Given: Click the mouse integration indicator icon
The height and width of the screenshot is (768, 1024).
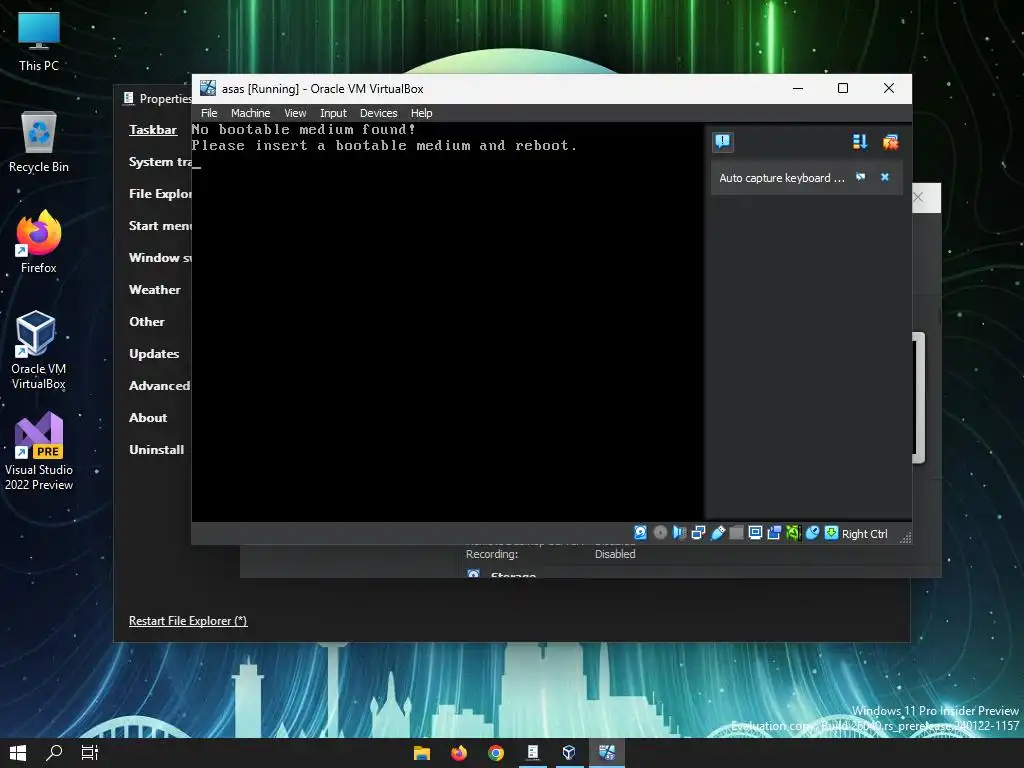Looking at the screenshot, I should point(812,533).
